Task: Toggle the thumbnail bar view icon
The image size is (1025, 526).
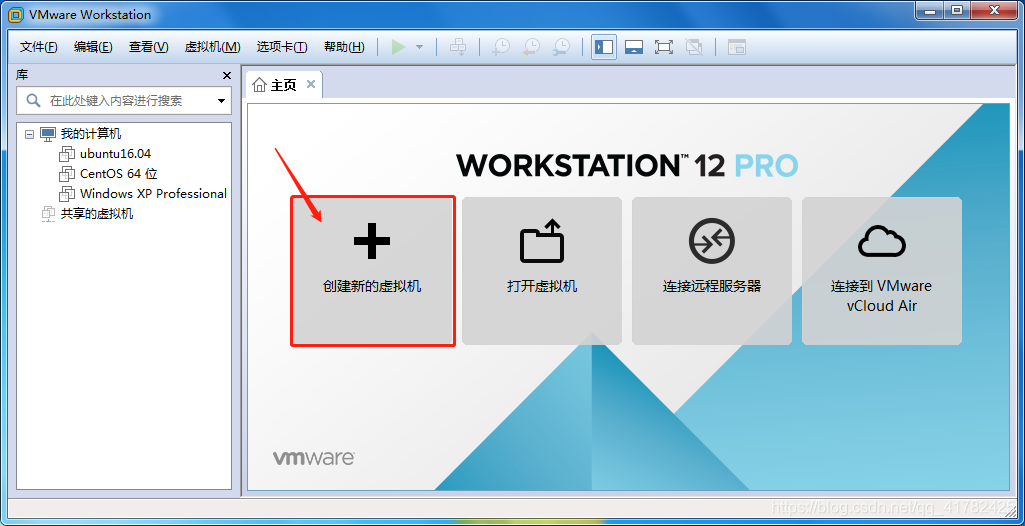Action: pos(634,47)
